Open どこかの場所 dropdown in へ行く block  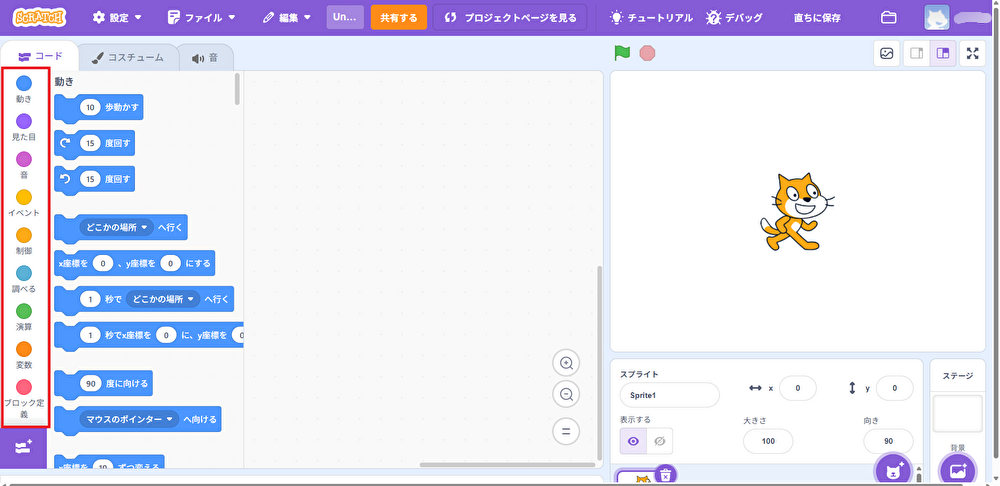(117, 227)
